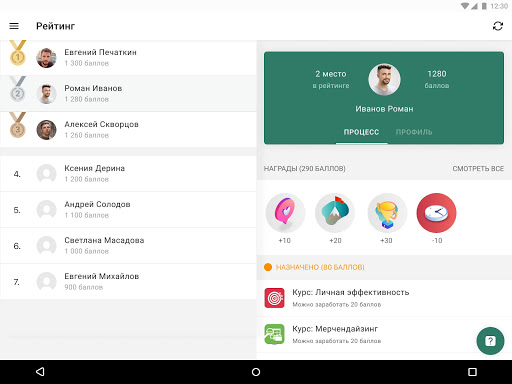Open Ксения Дерина's rating entry
The image size is (512, 384).
(128, 174)
